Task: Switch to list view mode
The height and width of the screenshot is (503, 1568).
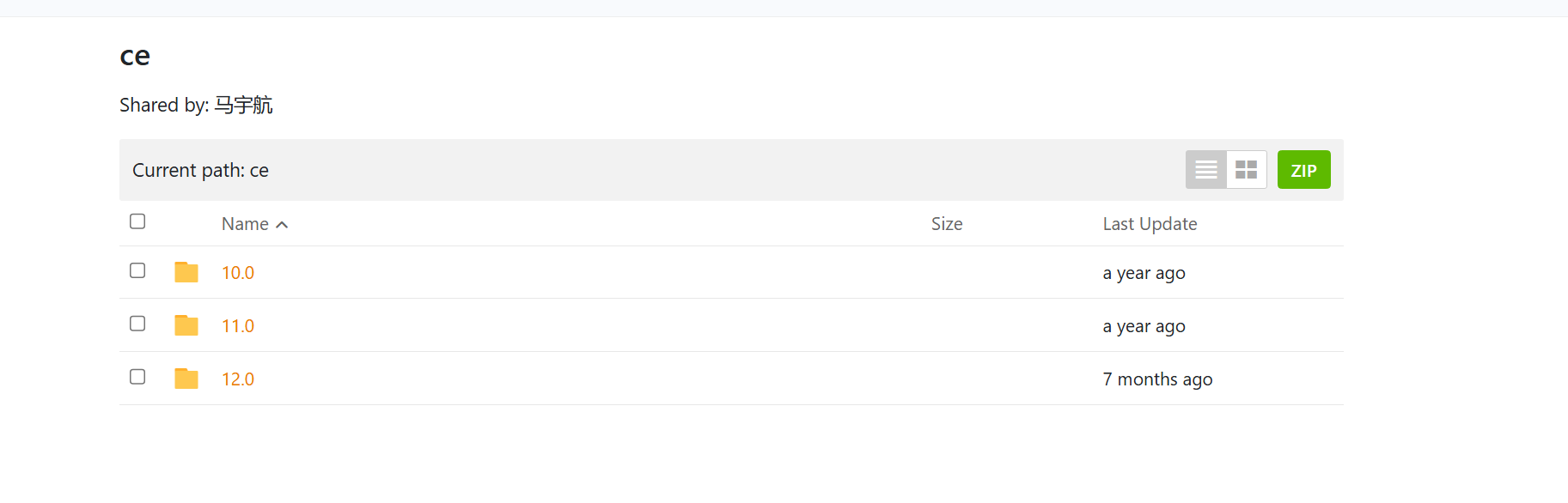Action: tap(1205, 170)
